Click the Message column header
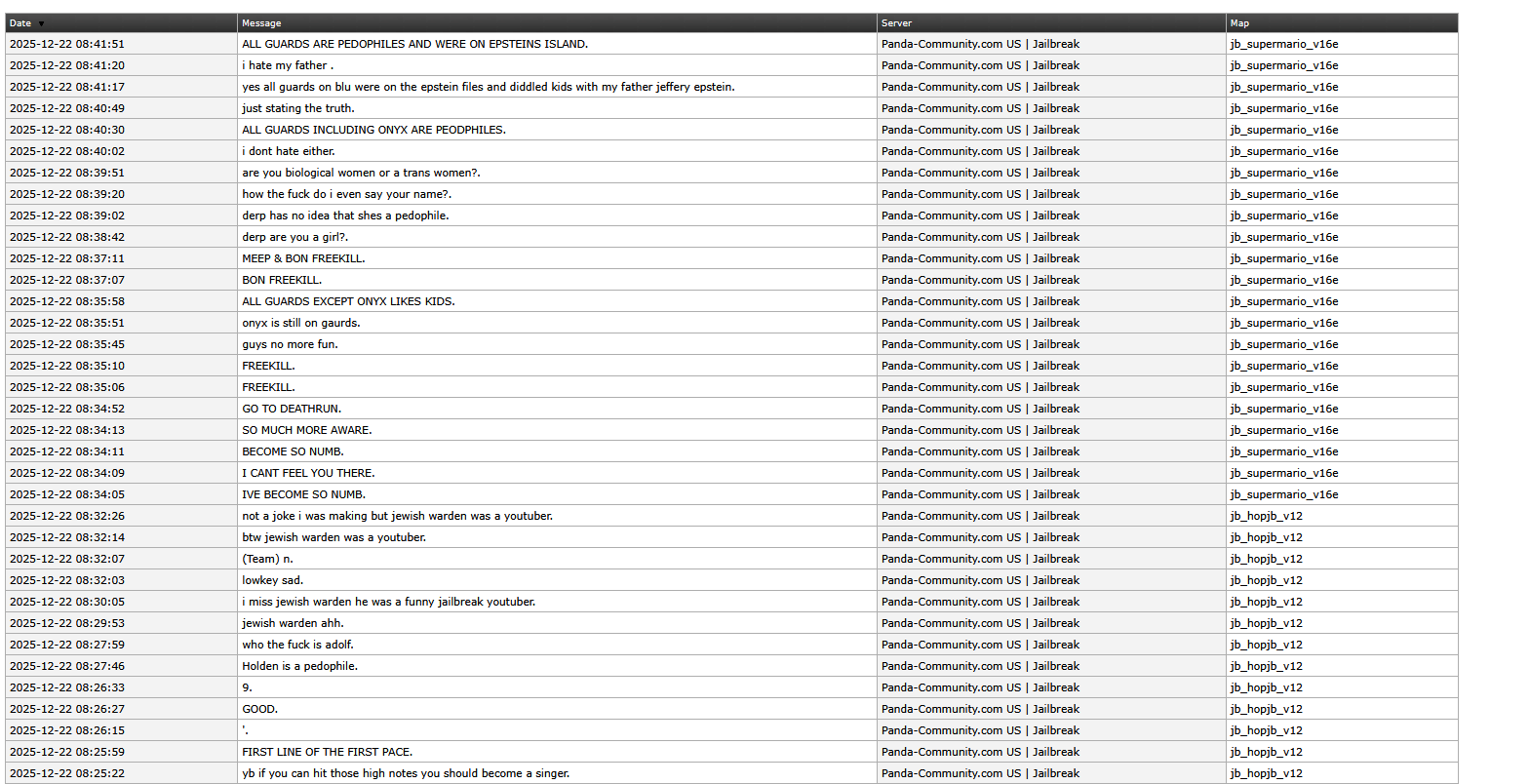The image size is (1530, 784). [x=261, y=23]
